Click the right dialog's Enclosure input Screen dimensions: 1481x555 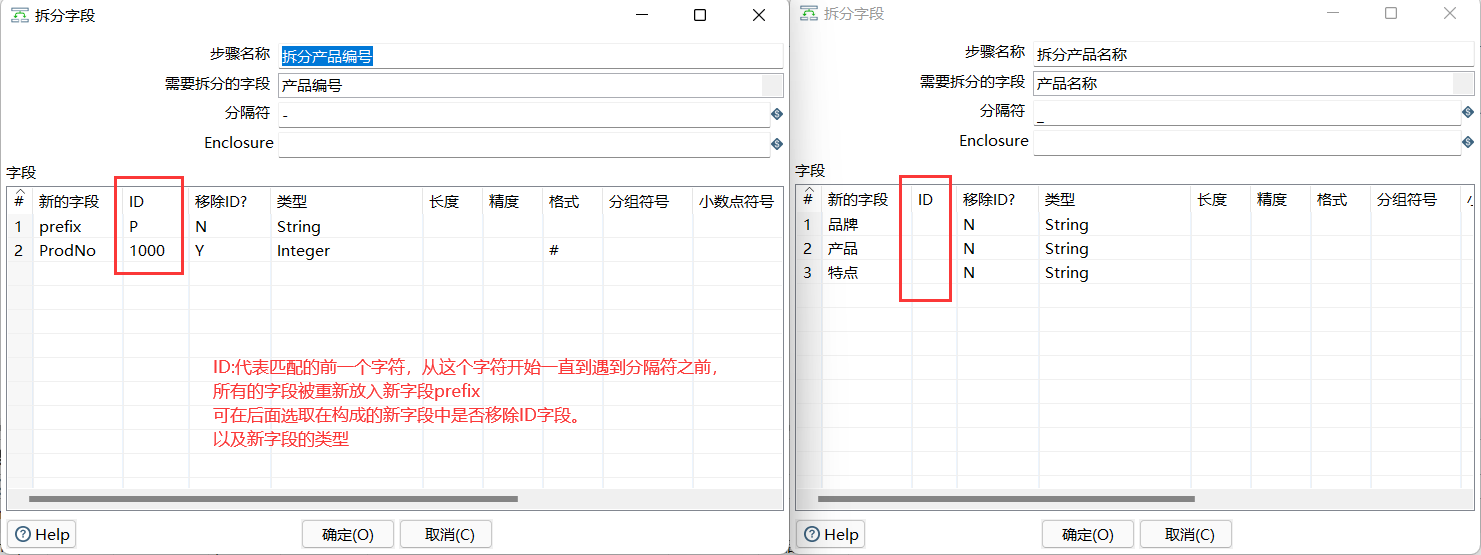(1247, 142)
